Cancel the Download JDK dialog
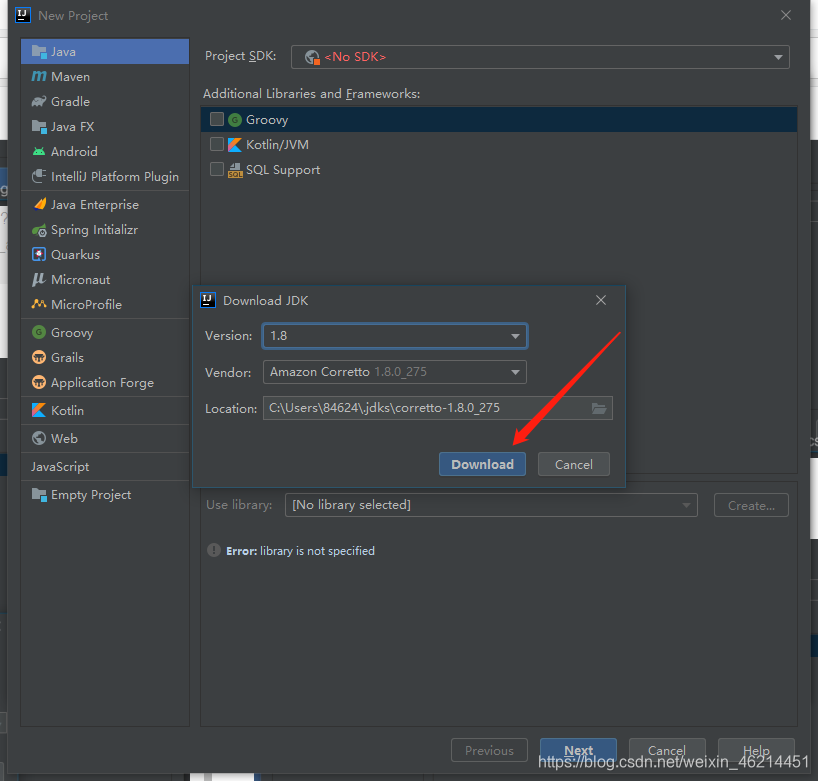 [573, 464]
